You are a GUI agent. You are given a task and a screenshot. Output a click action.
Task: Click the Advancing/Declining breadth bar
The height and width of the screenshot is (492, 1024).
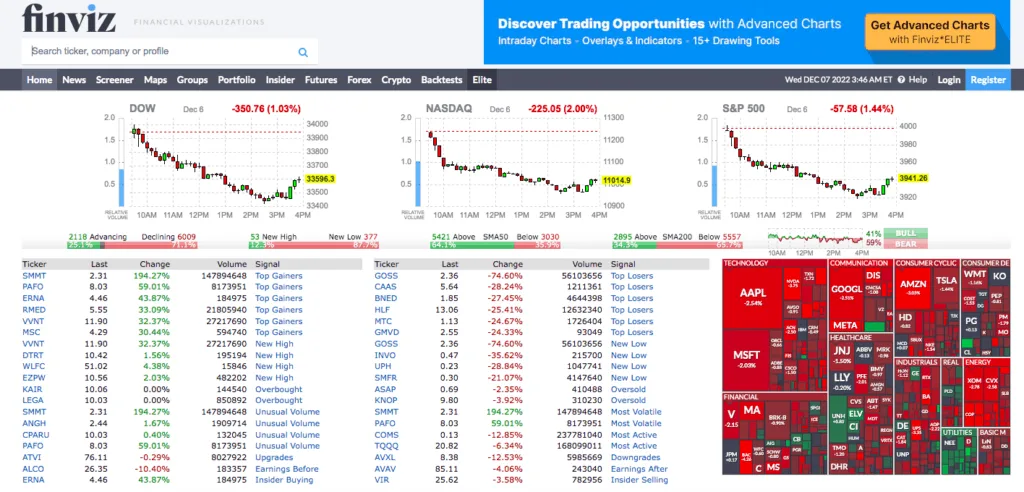click(132, 244)
